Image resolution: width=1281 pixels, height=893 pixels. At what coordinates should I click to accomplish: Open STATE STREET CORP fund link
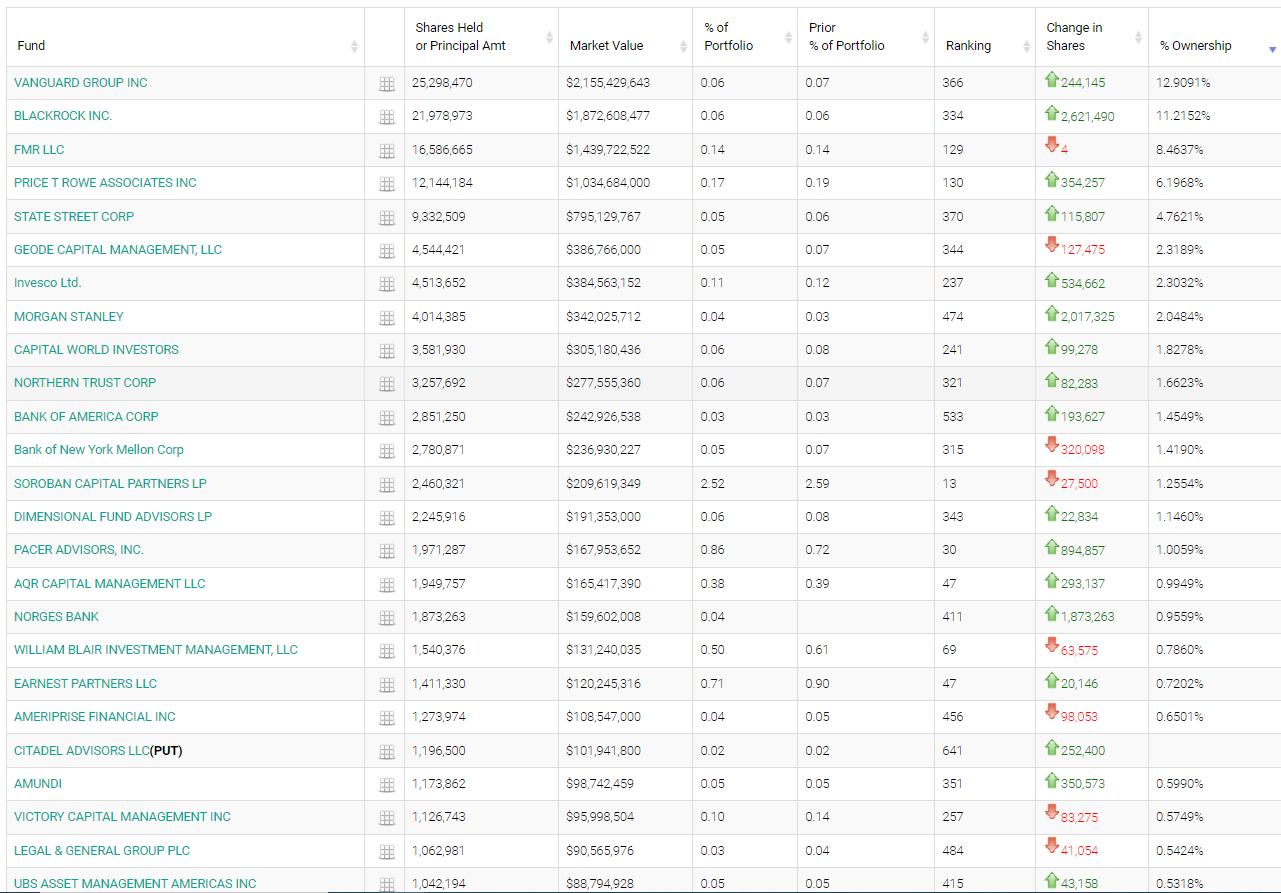[74, 217]
